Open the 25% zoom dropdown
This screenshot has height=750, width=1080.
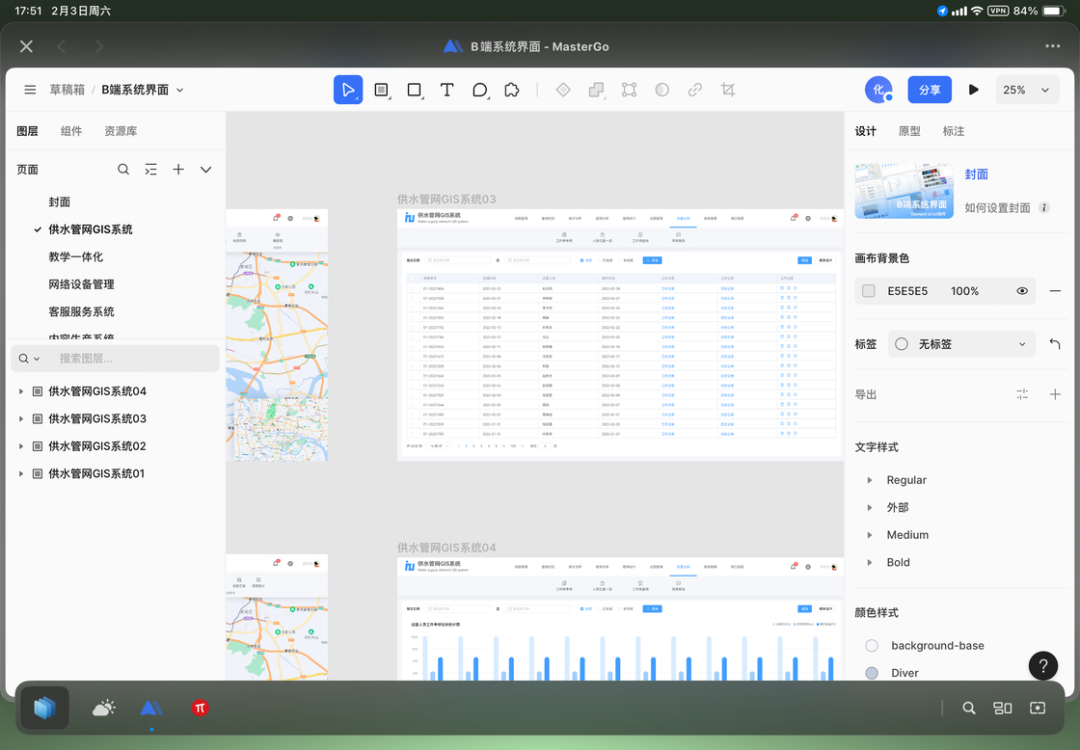coord(1027,90)
